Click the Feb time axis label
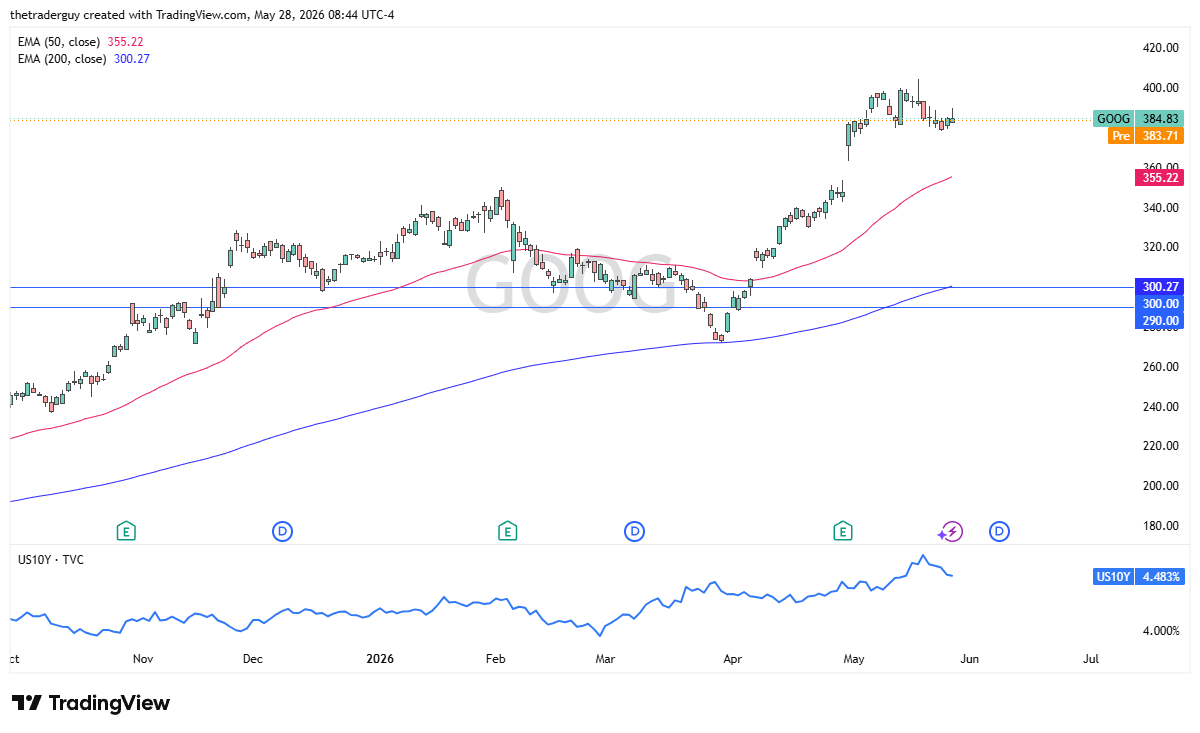 coord(494,659)
